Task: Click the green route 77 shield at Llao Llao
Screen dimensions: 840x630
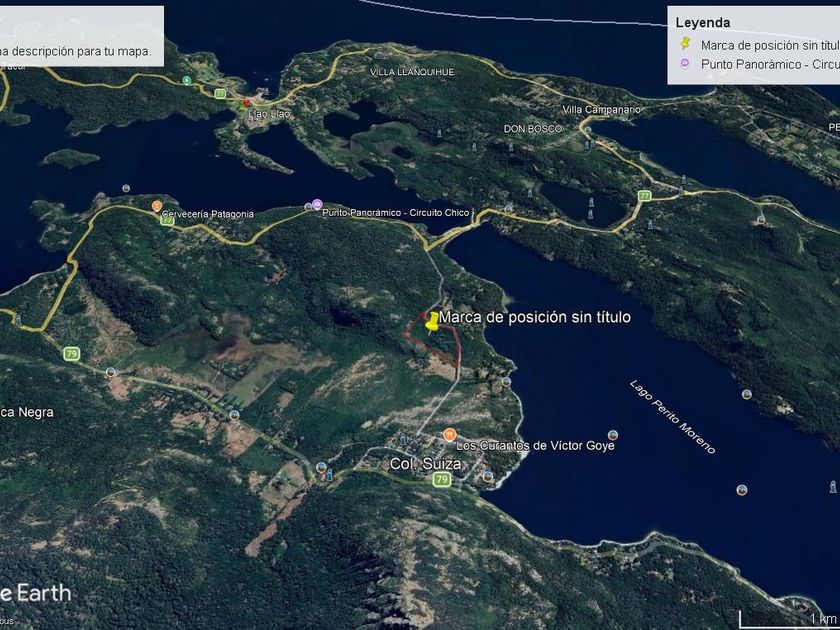Action: 220,93
